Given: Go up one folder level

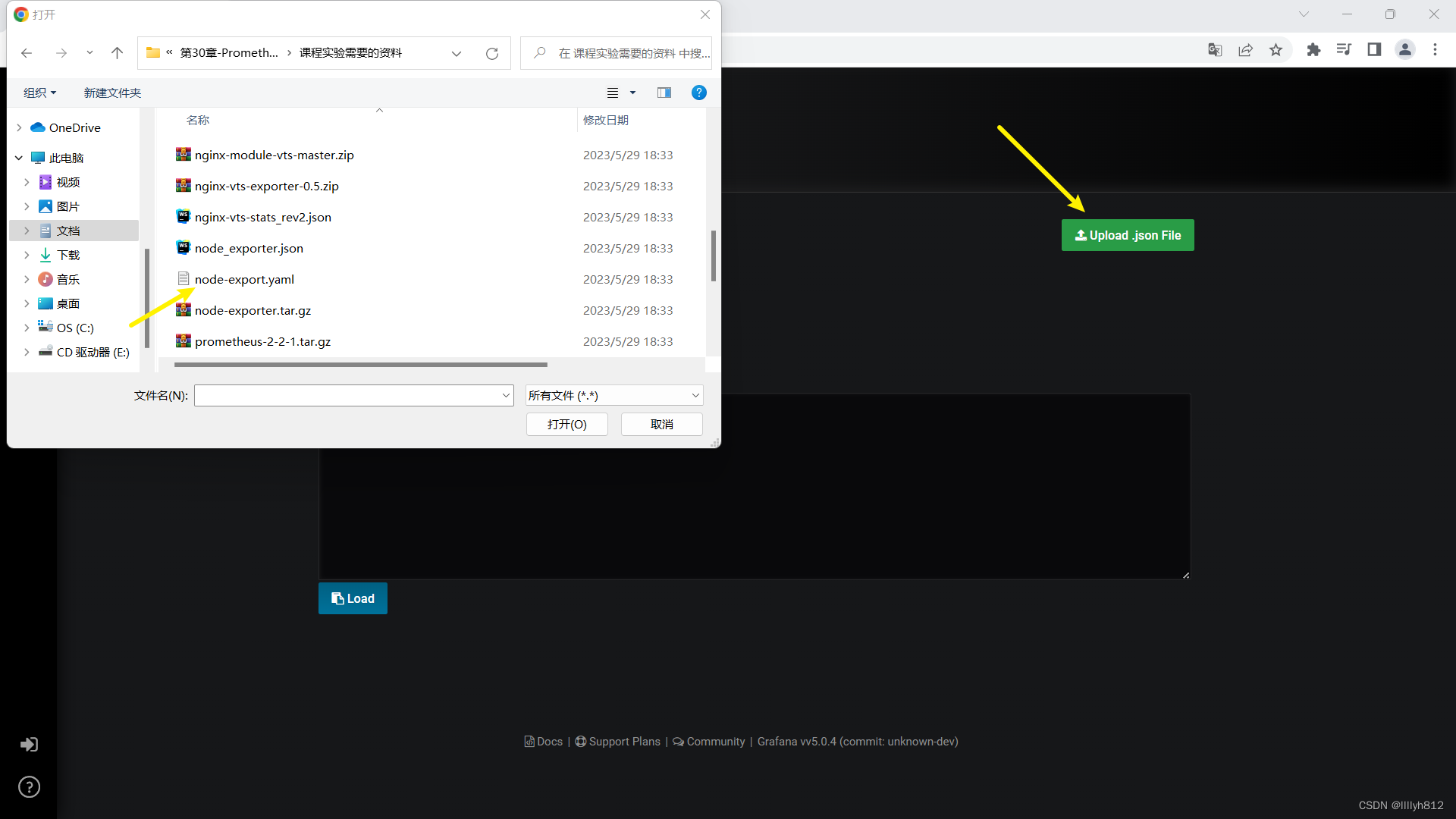Looking at the screenshot, I should [x=117, y=53].
